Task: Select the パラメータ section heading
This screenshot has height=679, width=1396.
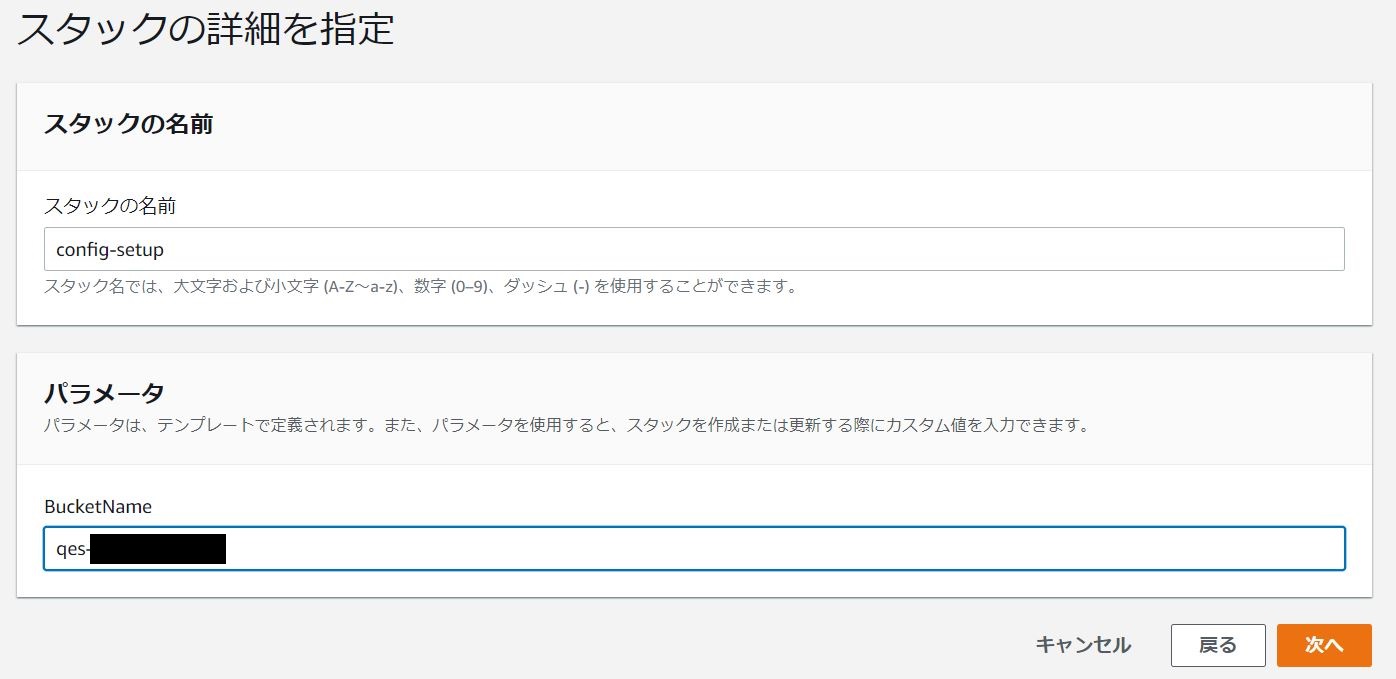Action: pyautogui.click(x=104, y=392)
